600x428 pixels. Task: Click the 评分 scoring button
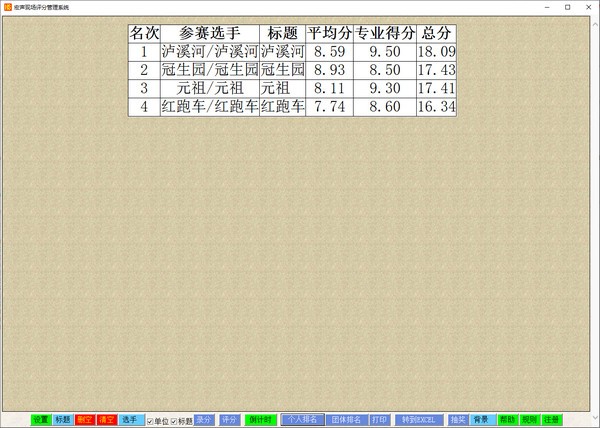230,420
